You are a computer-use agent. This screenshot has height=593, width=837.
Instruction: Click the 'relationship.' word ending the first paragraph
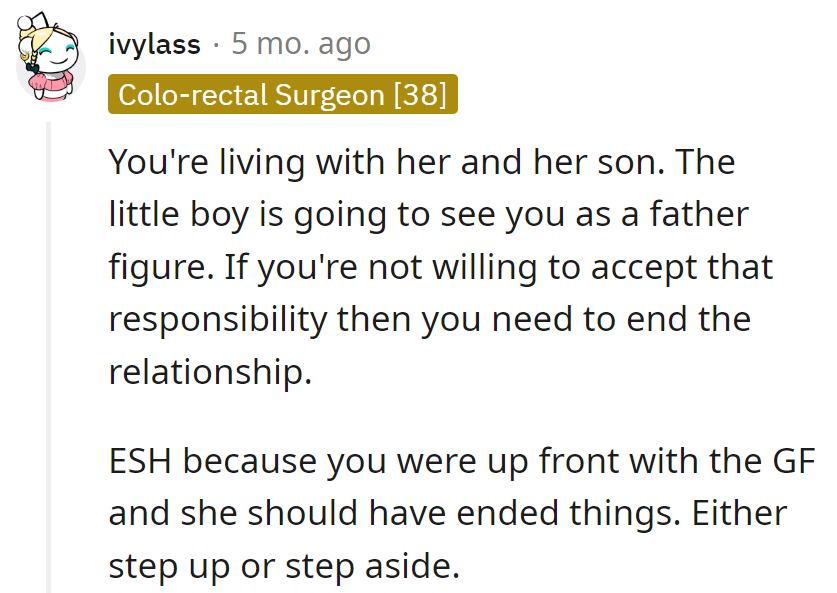coord(210,371)
